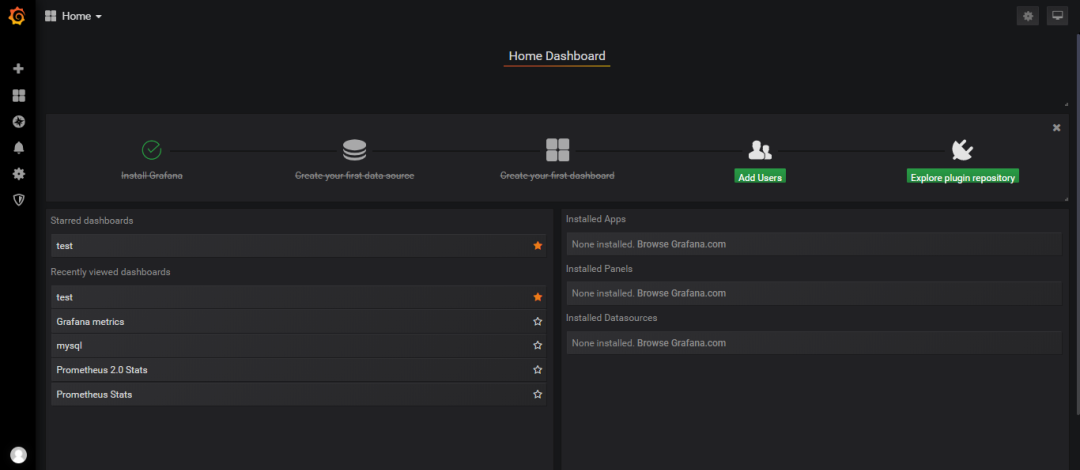
Task: Click the first dashboard grid step icon
Action: point(557,150)
